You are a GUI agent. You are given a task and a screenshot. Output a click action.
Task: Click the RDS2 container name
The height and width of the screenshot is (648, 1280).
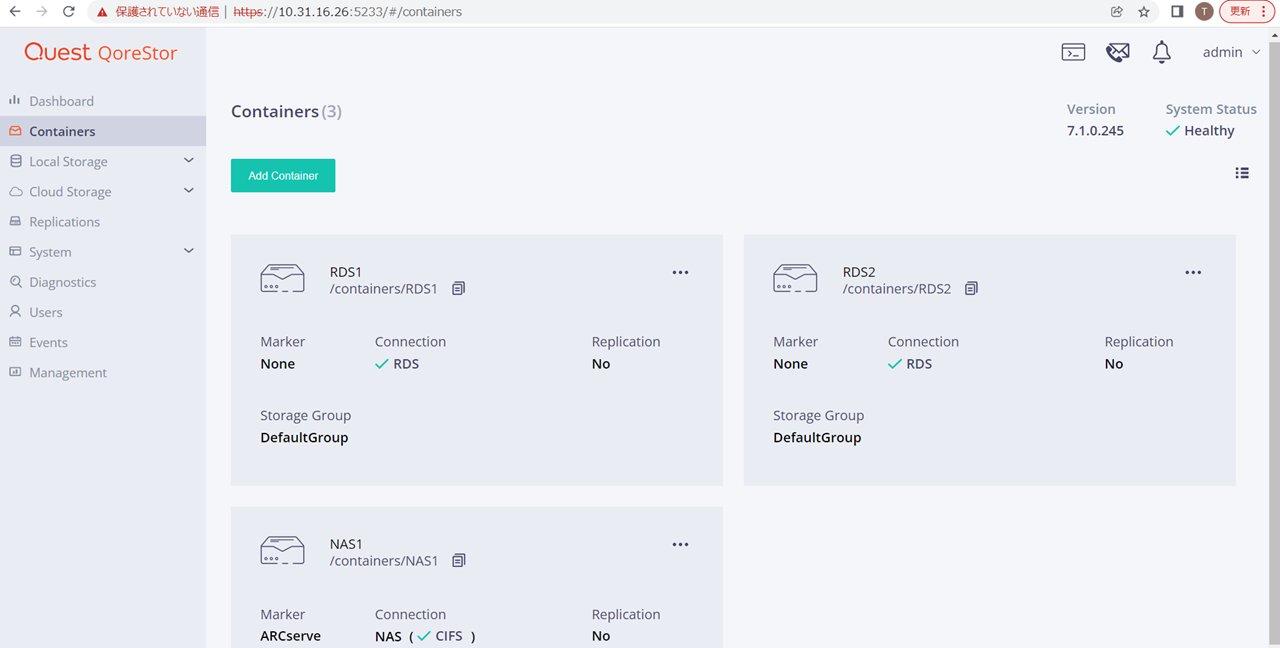859,272
